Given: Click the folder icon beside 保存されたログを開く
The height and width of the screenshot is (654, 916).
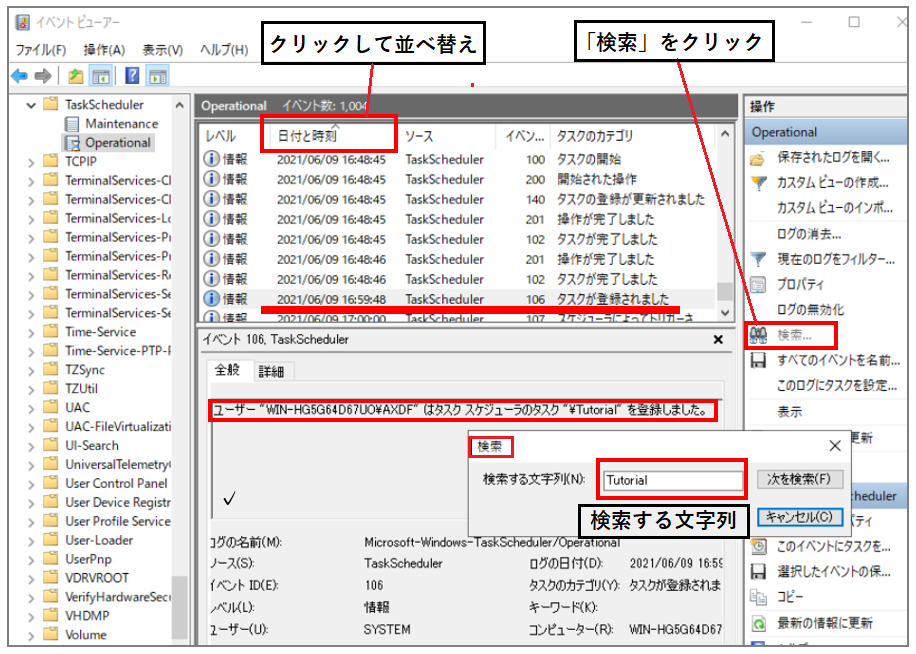Looking at the screenshot, I should pos(758,158).
